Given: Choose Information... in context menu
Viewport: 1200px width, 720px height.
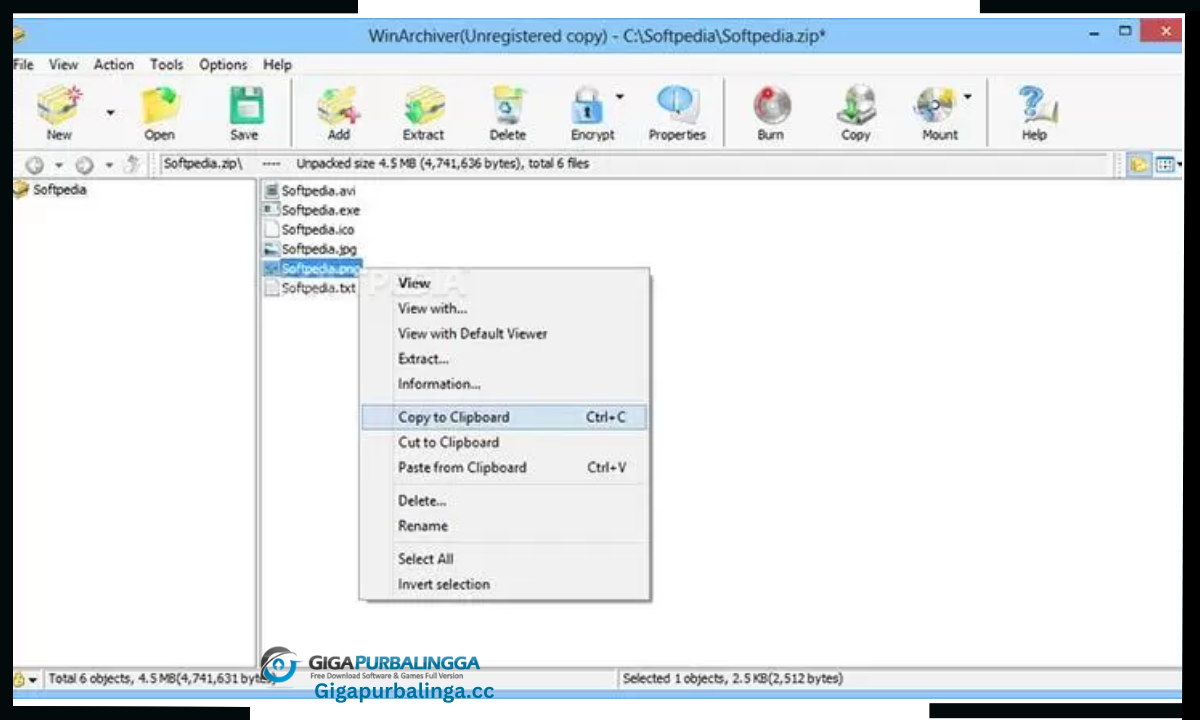Looking at the screenshot, I should pyautogui.click(x=505, y=383).
